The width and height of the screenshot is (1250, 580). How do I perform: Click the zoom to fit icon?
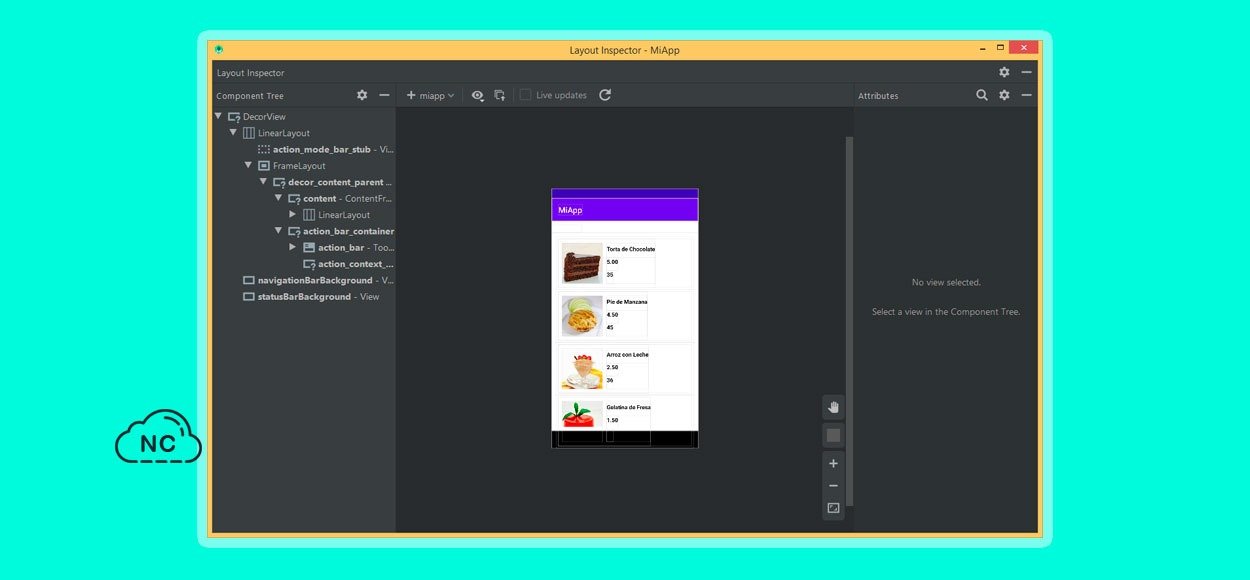tap(833, 509)
